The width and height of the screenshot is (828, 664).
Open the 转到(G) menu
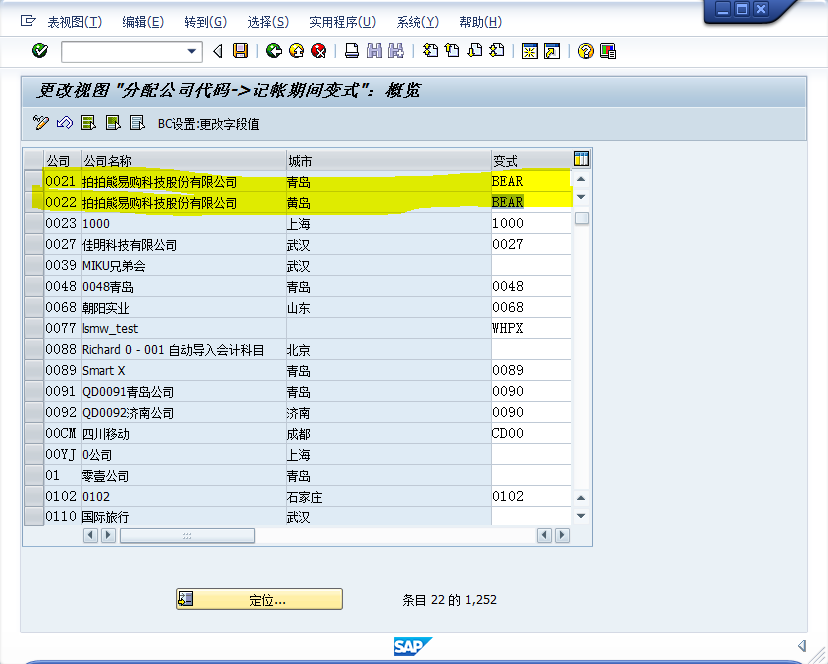[205, 22]
